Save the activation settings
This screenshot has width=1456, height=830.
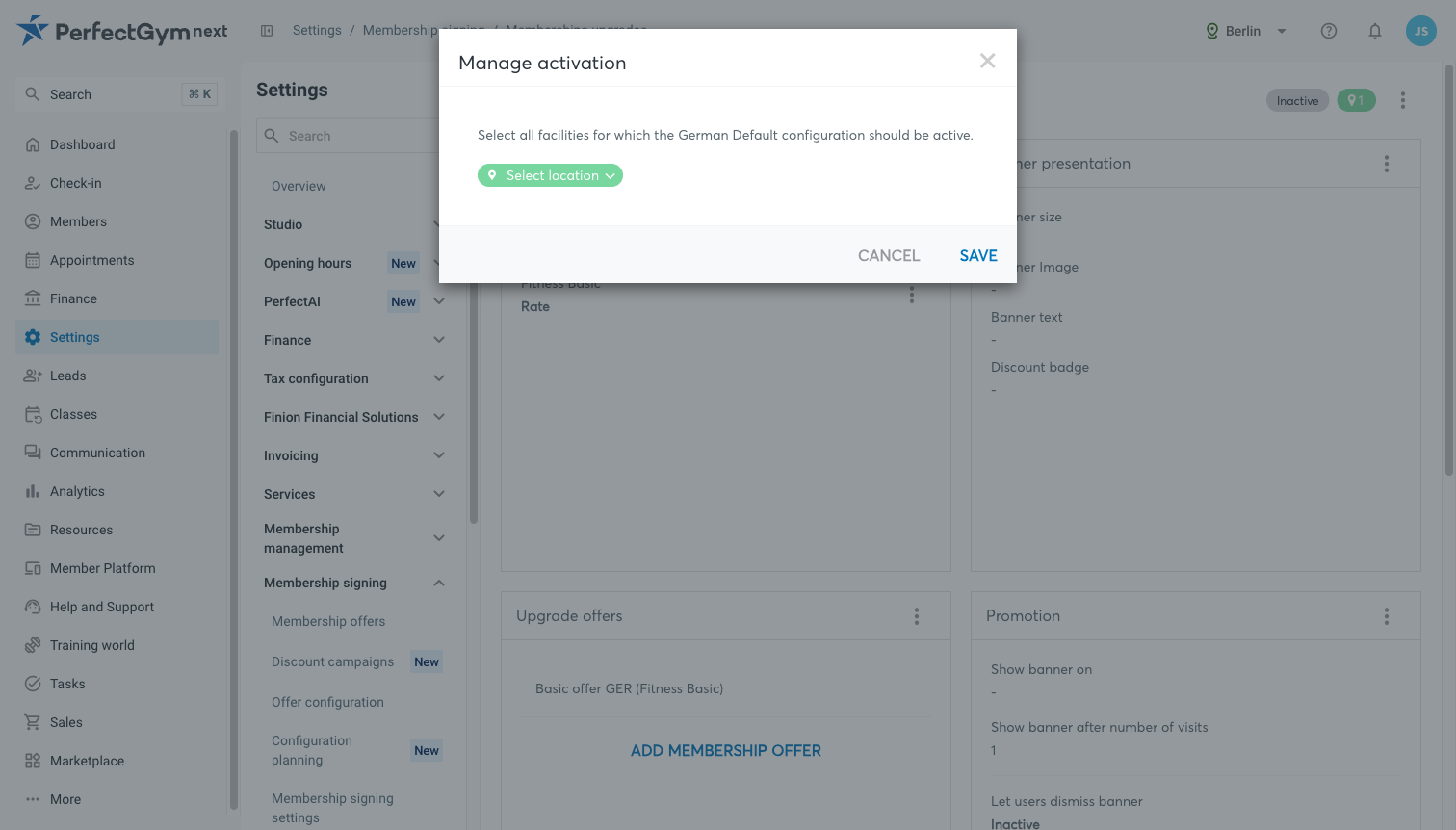[978, 255]
